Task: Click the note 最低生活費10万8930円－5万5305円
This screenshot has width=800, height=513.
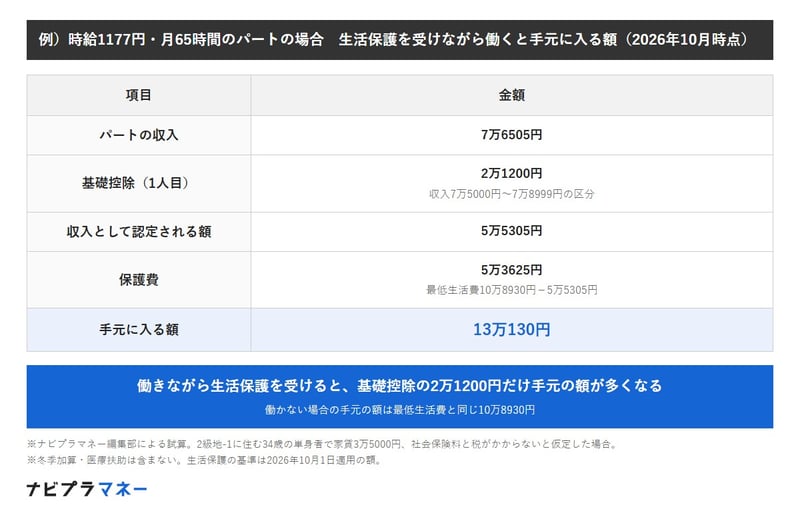Action: tap(511, 290)
